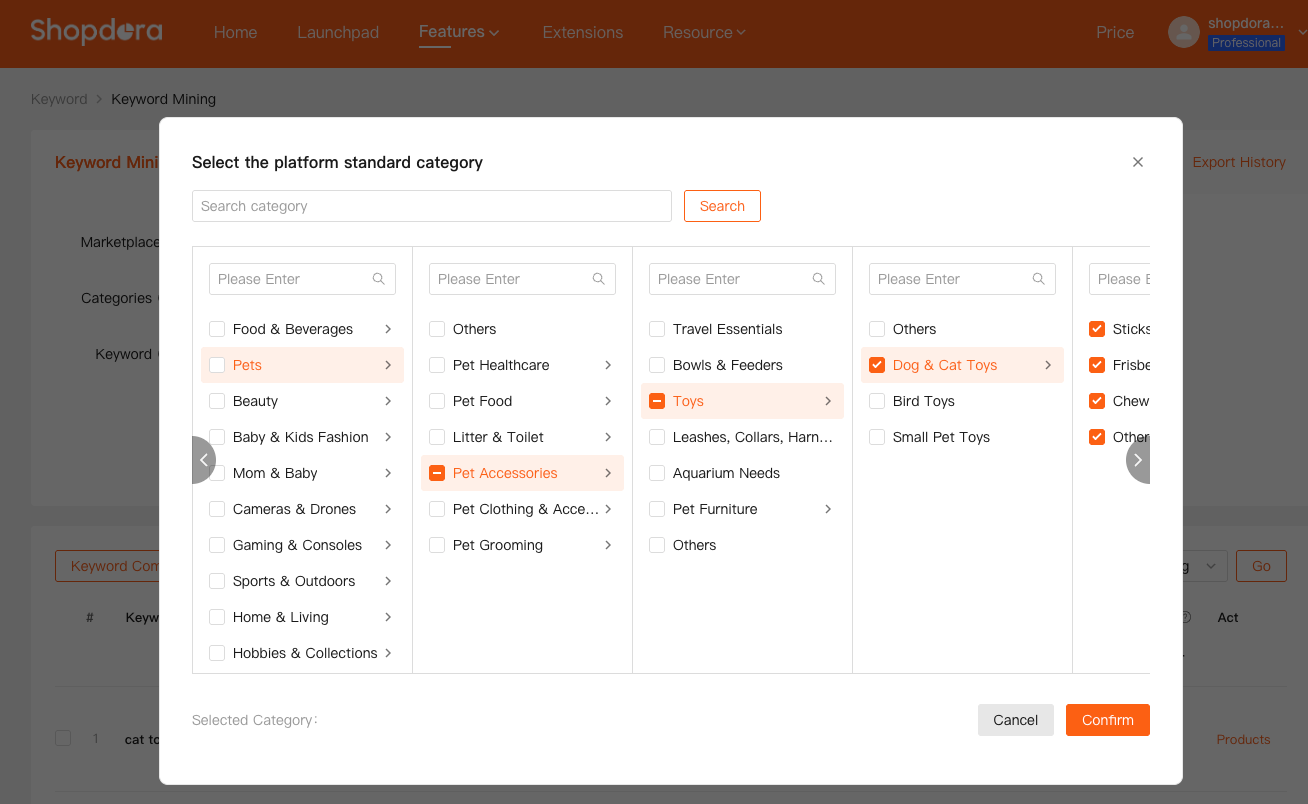Close the category selection dialog
Image resolution: width=1308 pixels, height=804 pixels.
click(x=1137, y=162)
